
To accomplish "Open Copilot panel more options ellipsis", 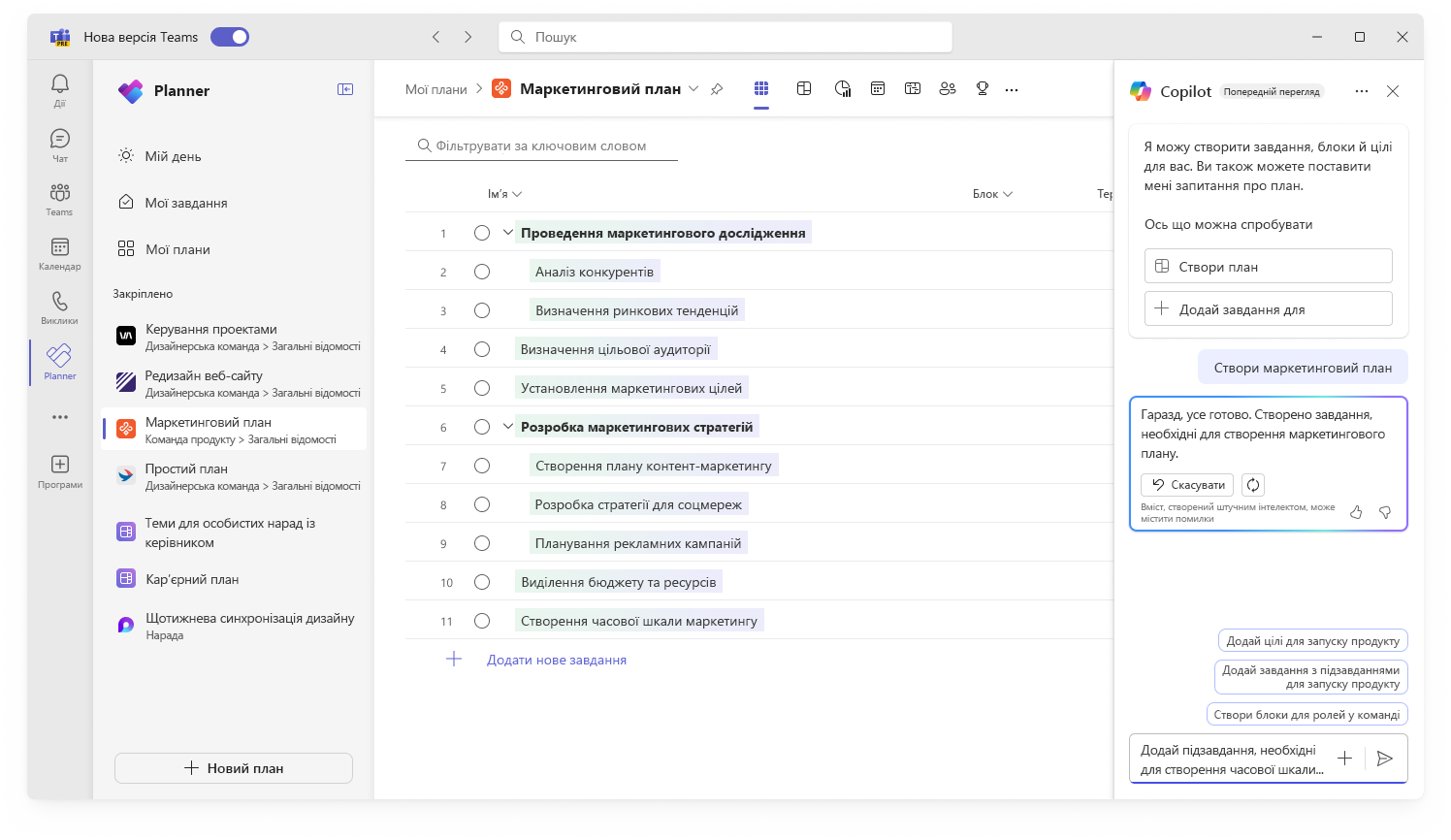I will coord(1362,91).
